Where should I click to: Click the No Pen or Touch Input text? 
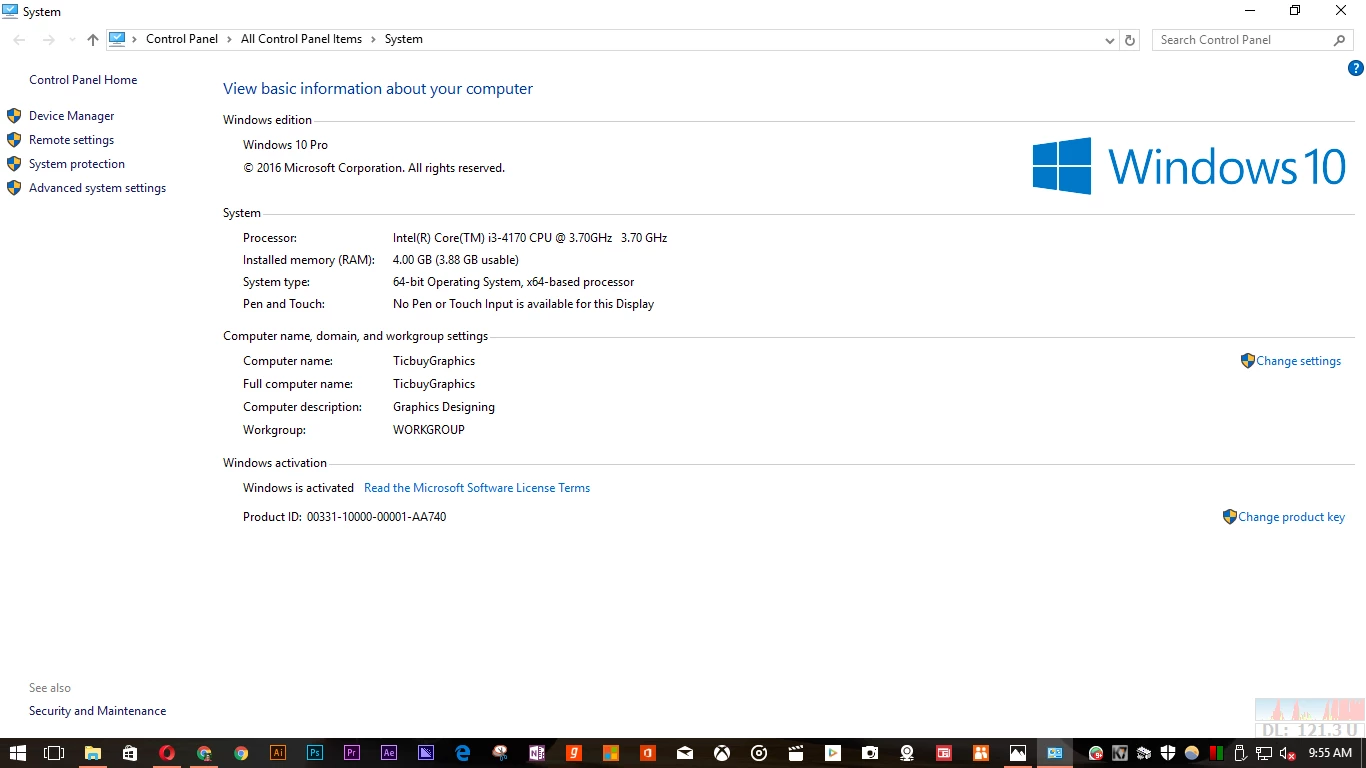523,304
